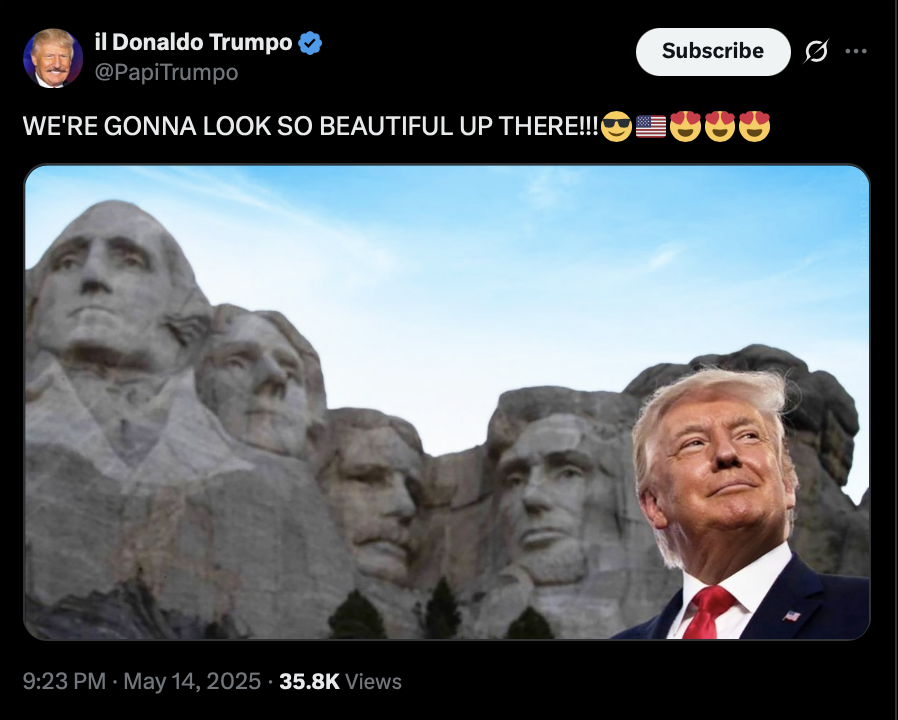The image size is (898, 720).
Task: Open the 35.8K view count
Action: tap(309, 682)
